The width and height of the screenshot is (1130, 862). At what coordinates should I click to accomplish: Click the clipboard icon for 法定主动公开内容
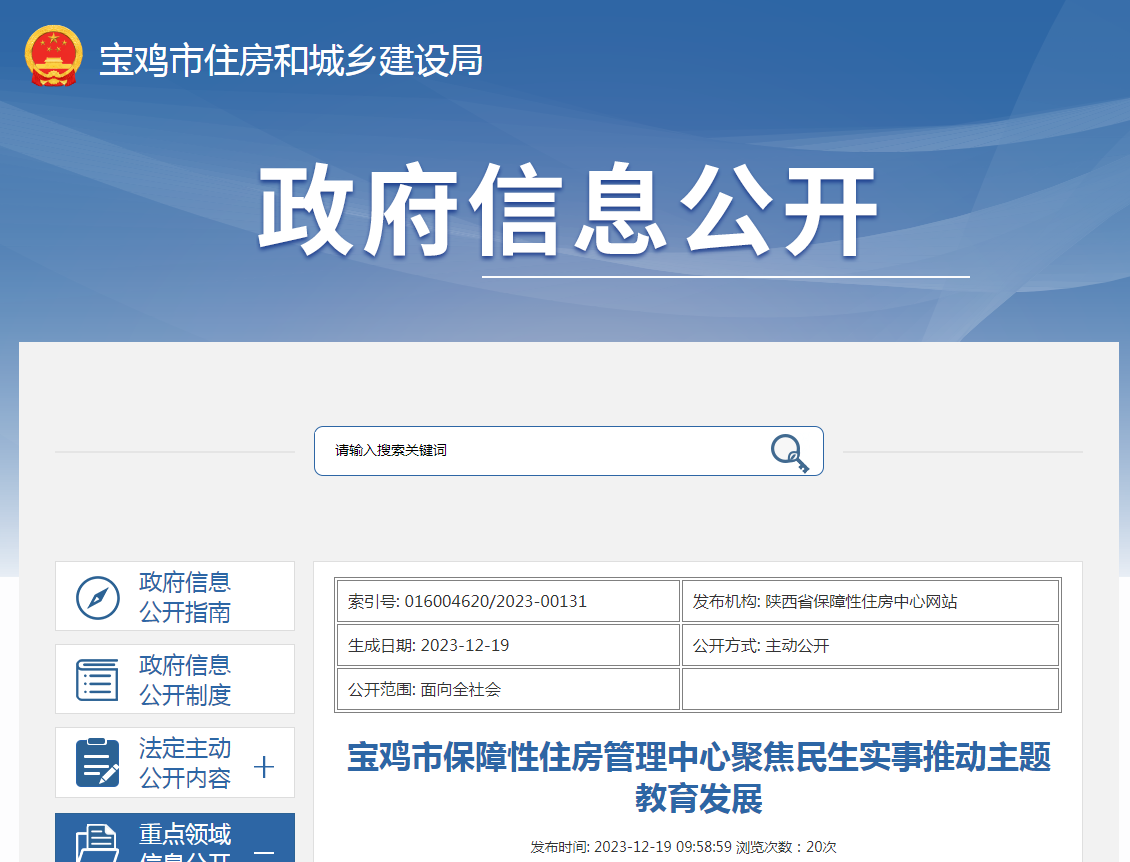coord(98,763)
